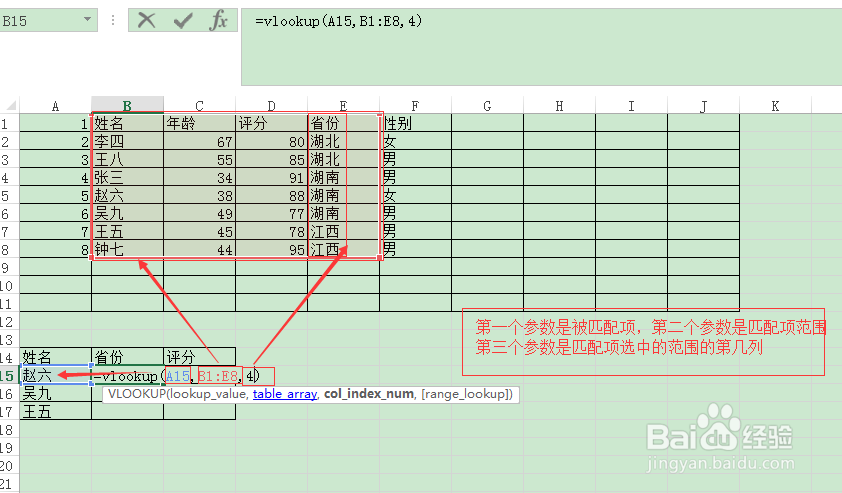Image resolution: width=842 pixels, height=493 pixels.
Task: Click cell A1 containing number 1
Action: (55, 123)
